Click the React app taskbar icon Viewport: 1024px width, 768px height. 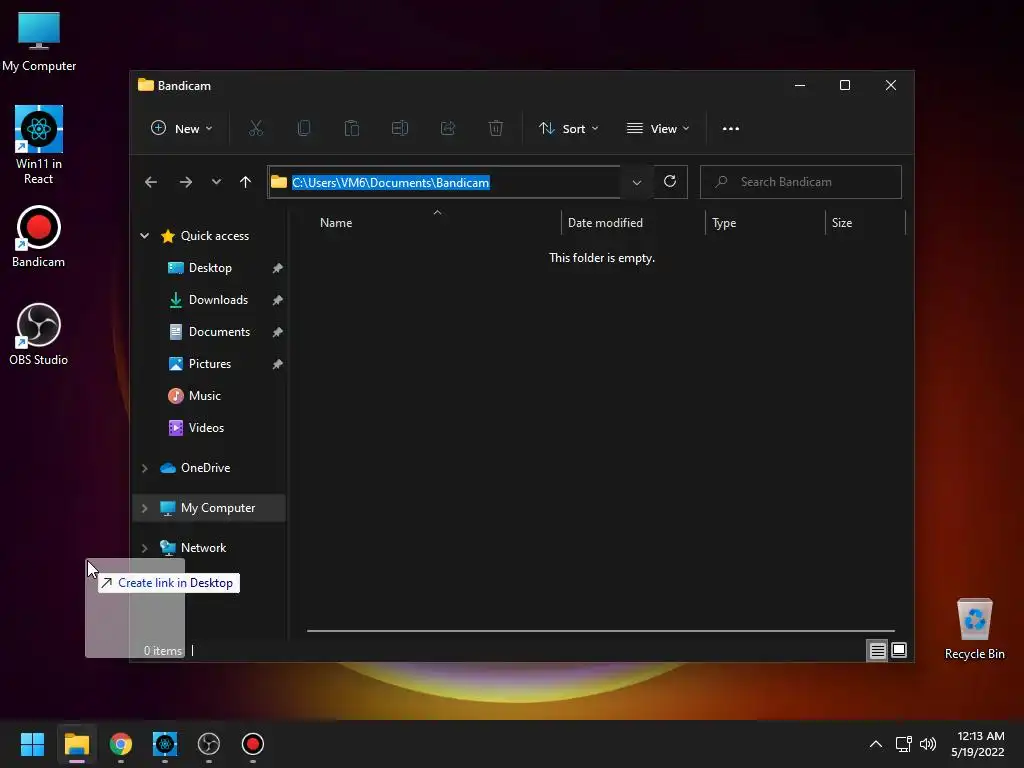[x=165, y=744]
